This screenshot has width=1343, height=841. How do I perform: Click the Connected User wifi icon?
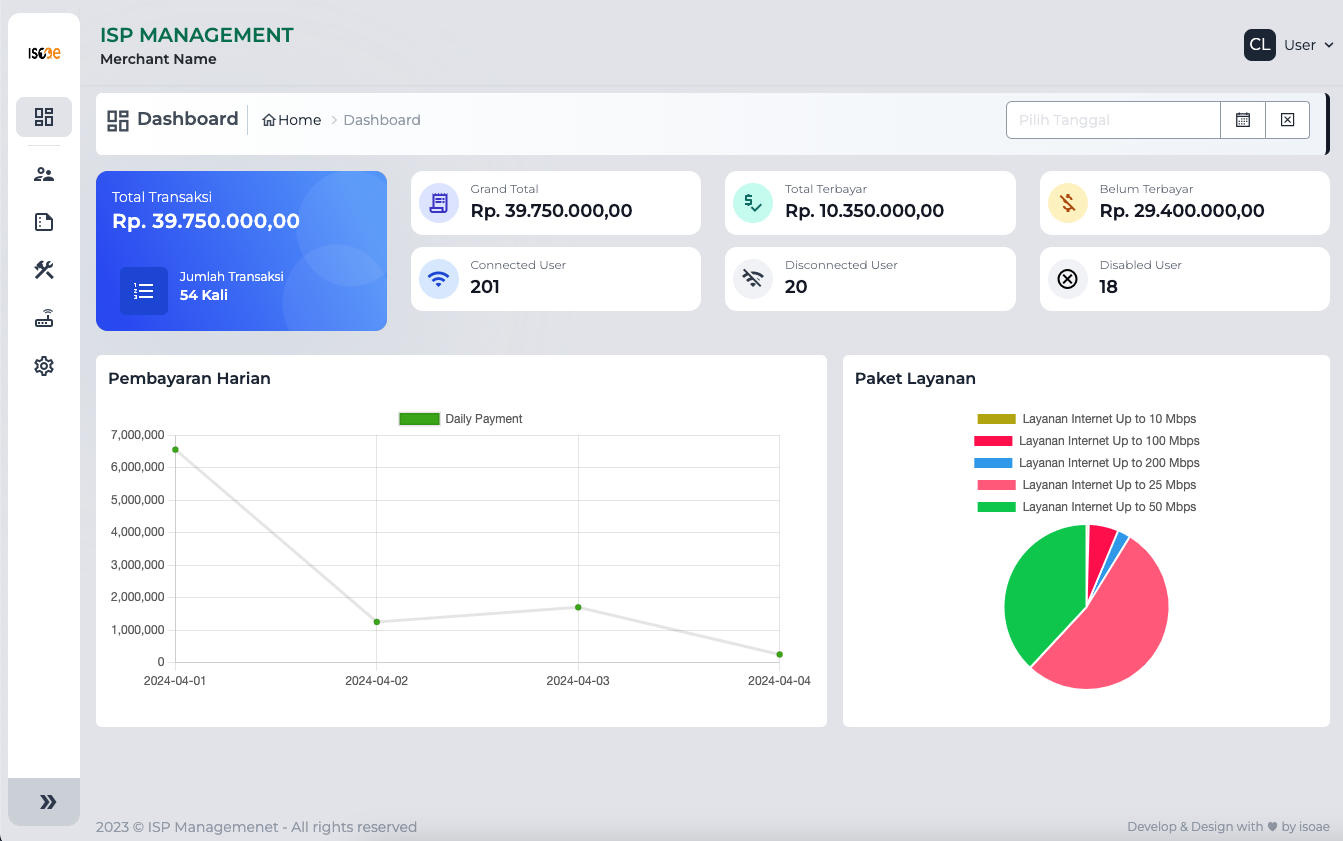[x=439, y=279]
